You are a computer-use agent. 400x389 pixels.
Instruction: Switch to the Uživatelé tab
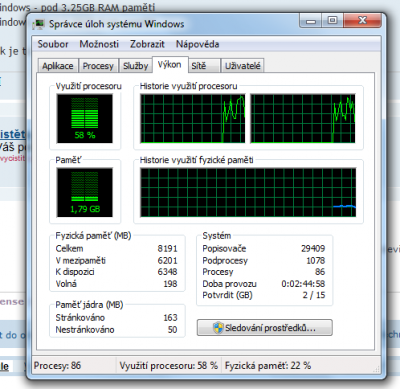tap(242, 66)
